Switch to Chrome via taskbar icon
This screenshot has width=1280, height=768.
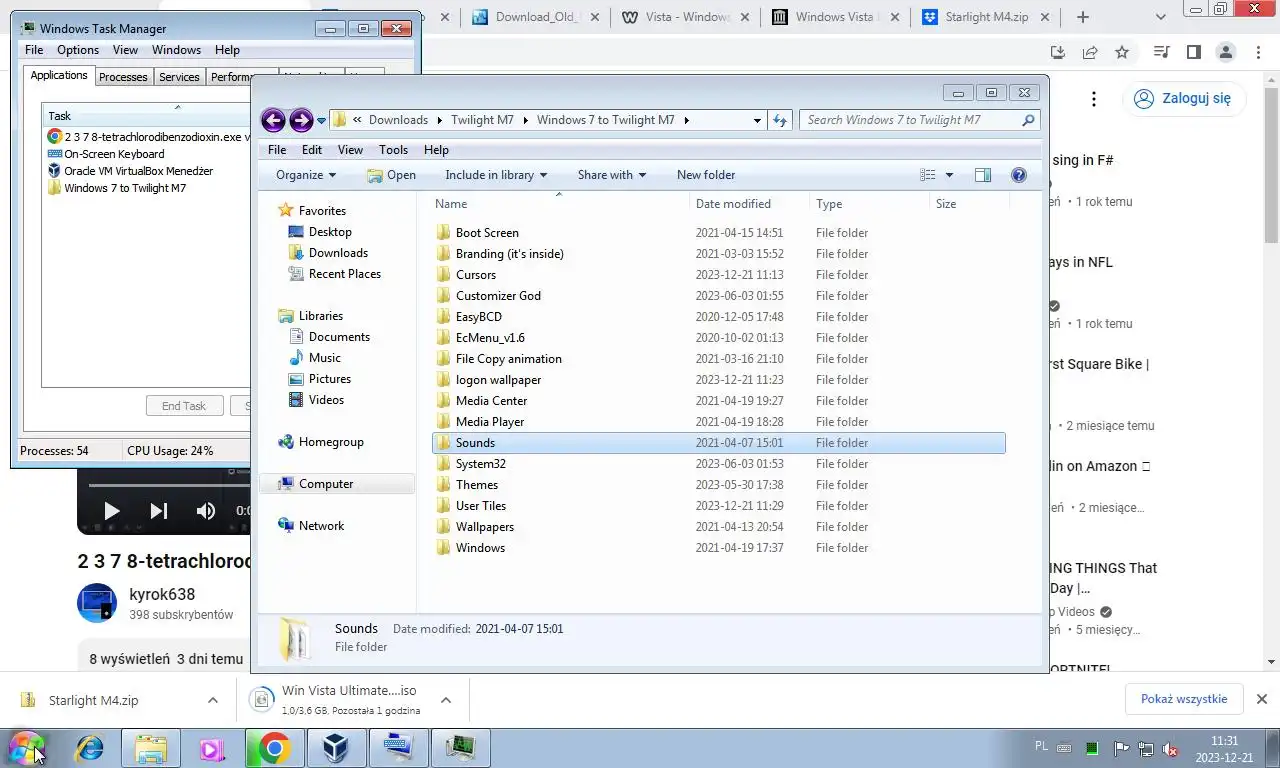pyautogui.click(x=275, y=747)
